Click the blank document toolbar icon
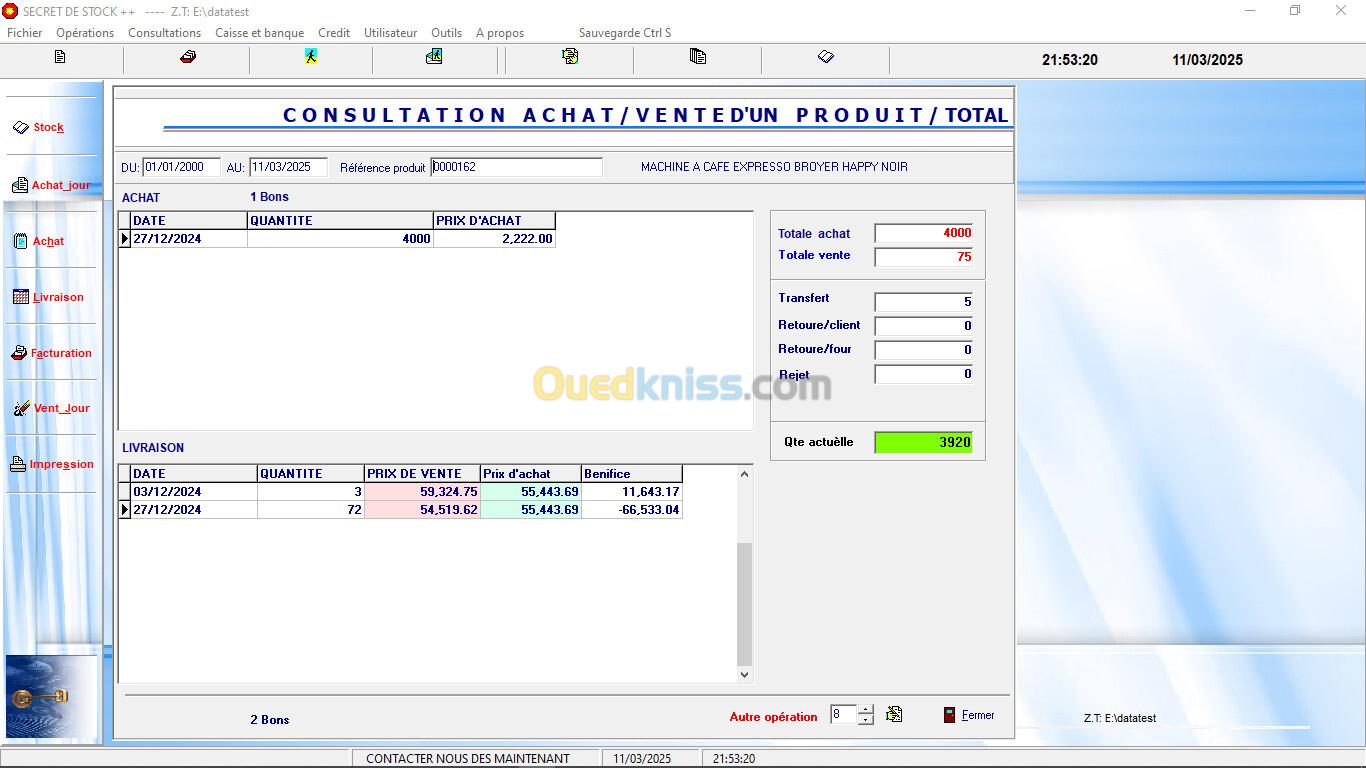Viewport: 1366px width, 768px height. pos(60,57)
